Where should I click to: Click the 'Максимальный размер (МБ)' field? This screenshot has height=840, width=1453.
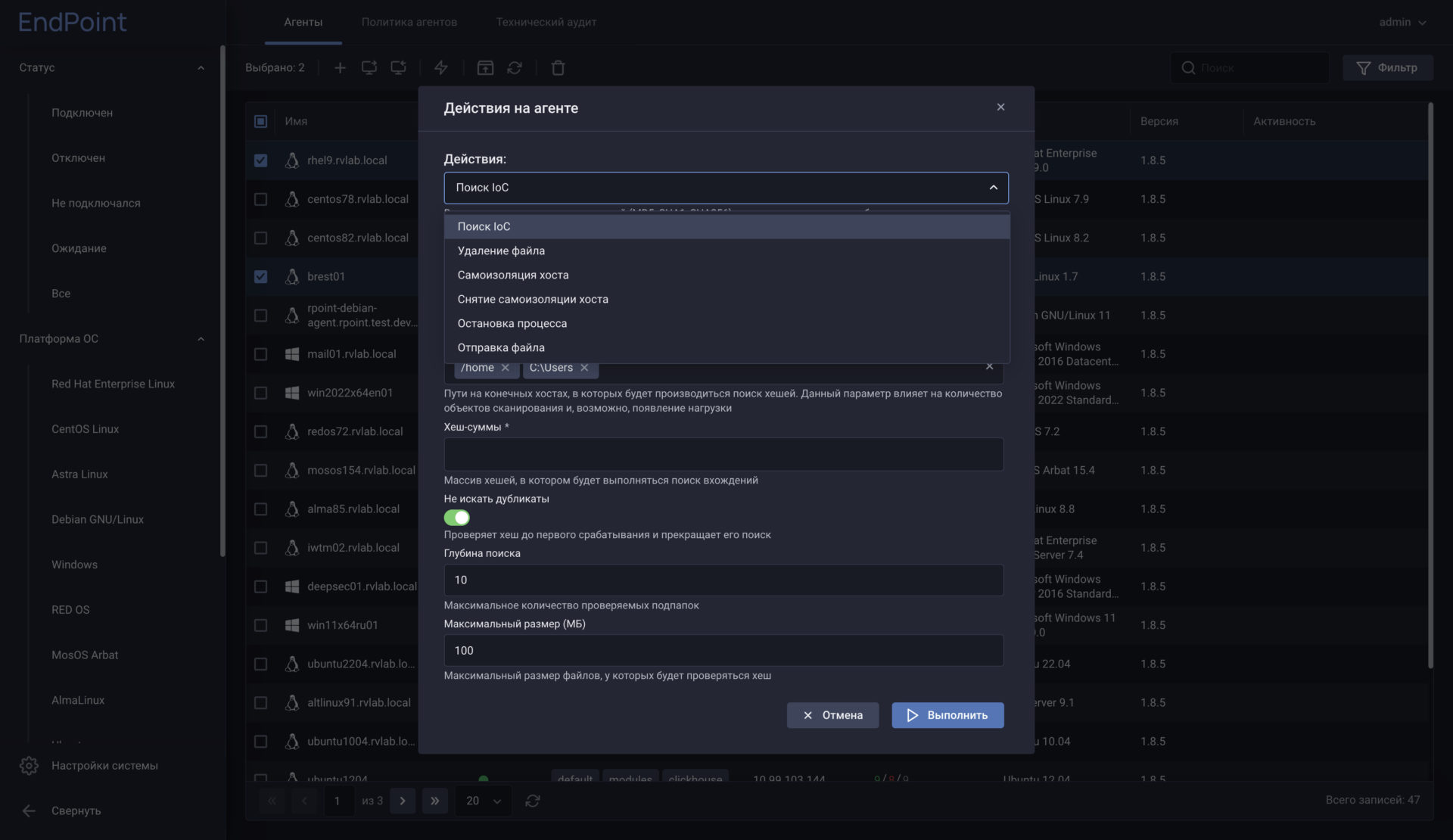pyautogui.click(x=723, y=651)
